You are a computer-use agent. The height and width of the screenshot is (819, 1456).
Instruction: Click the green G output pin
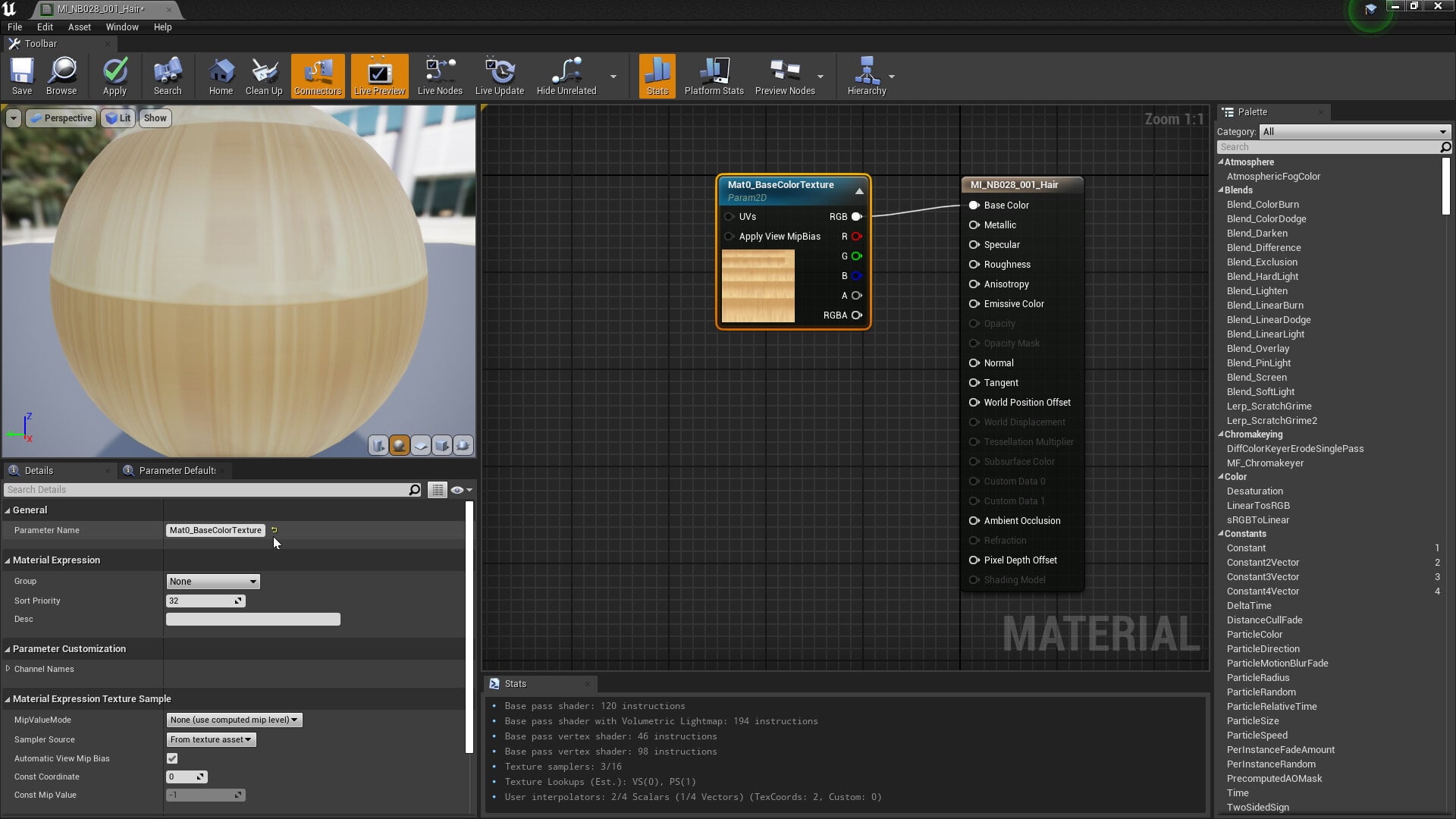856,256
